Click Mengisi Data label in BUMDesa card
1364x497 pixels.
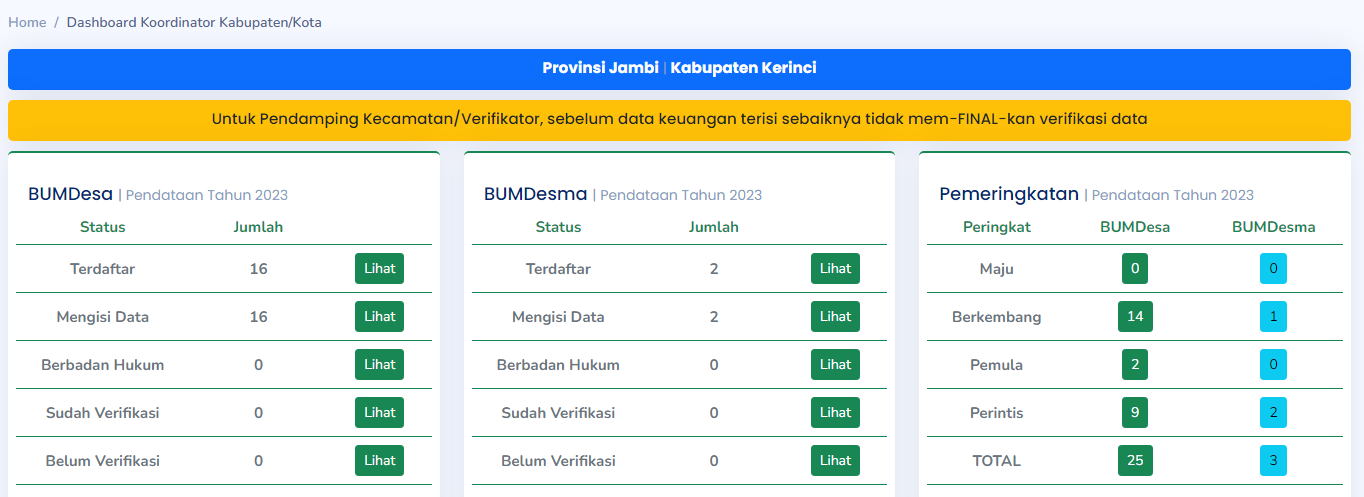click(x=103, y=317)
